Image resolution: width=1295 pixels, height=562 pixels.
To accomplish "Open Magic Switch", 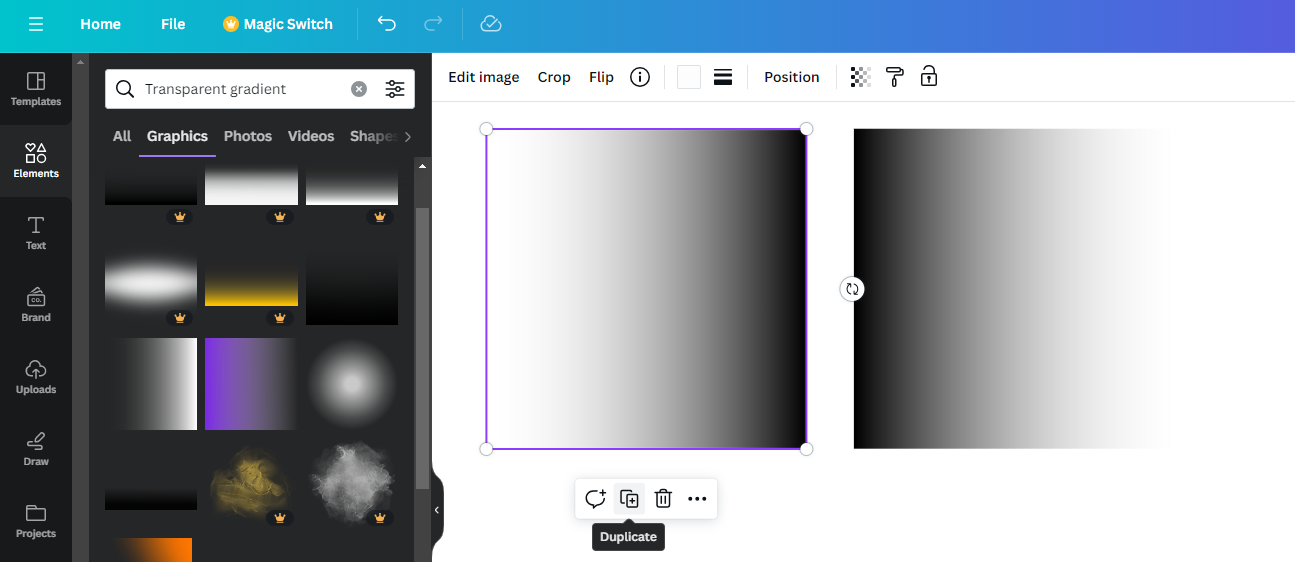I will 278,24.
